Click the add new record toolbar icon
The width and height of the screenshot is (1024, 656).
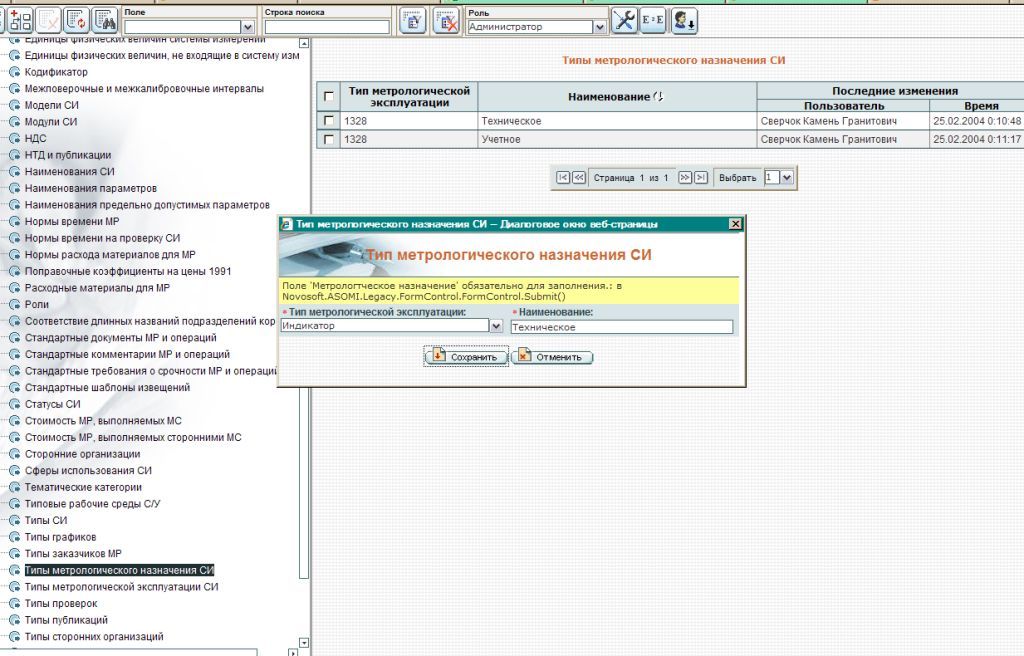coord(20,20)
